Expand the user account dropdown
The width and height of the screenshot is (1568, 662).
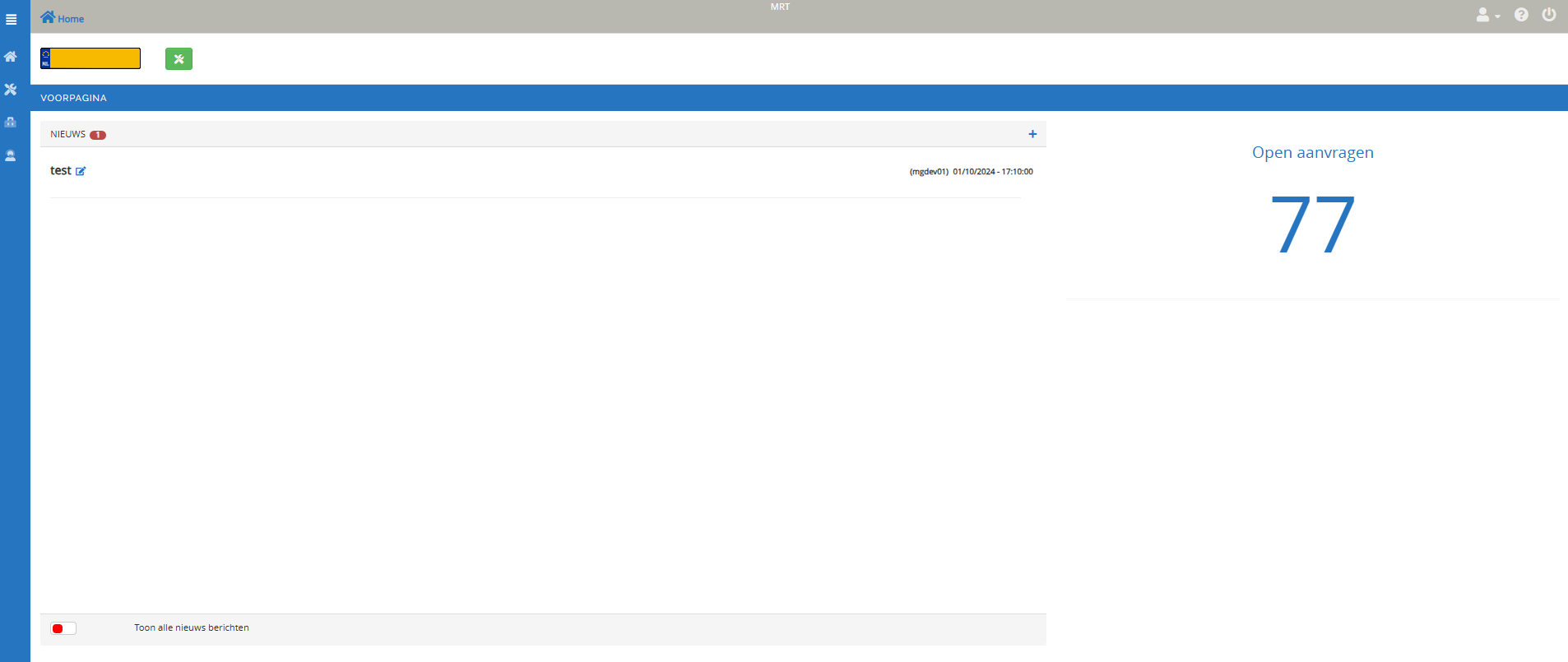(1487, 16)
